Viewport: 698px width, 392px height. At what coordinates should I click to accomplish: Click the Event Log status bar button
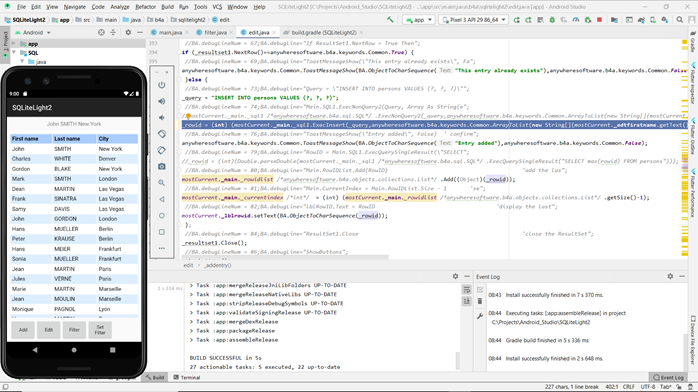pos(669,377)
